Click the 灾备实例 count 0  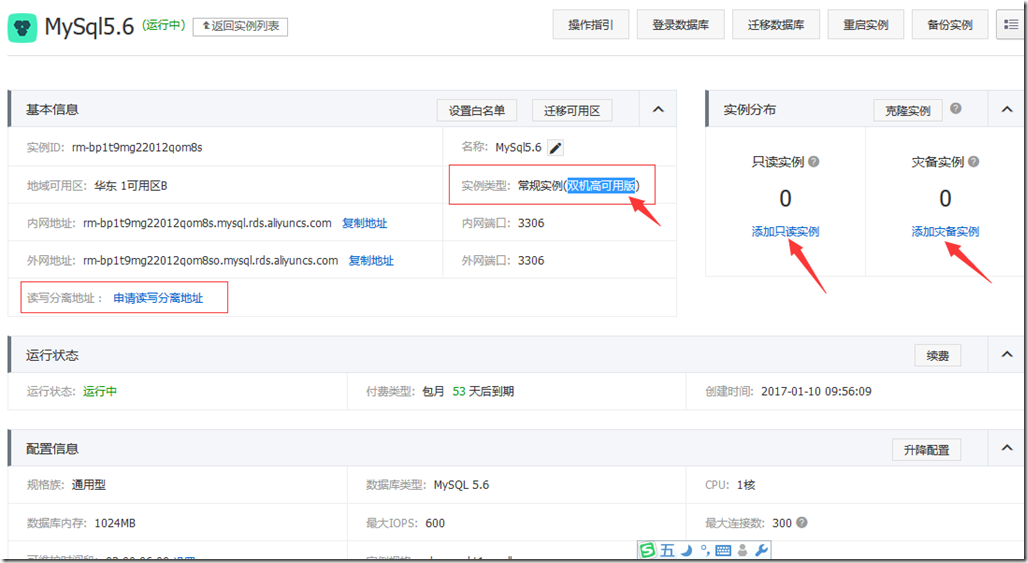click(x=945, y=198)
